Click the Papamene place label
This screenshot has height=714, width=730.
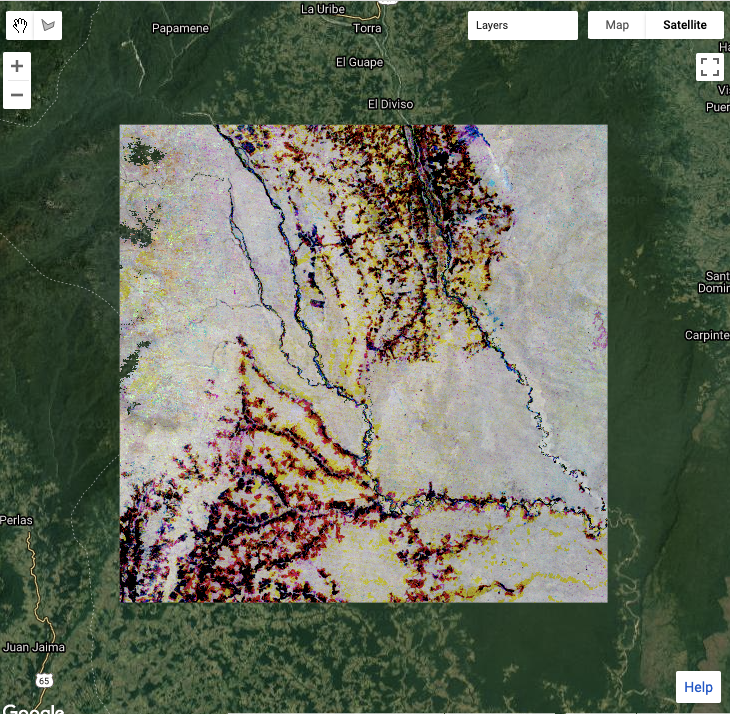(x=180, y=28)
